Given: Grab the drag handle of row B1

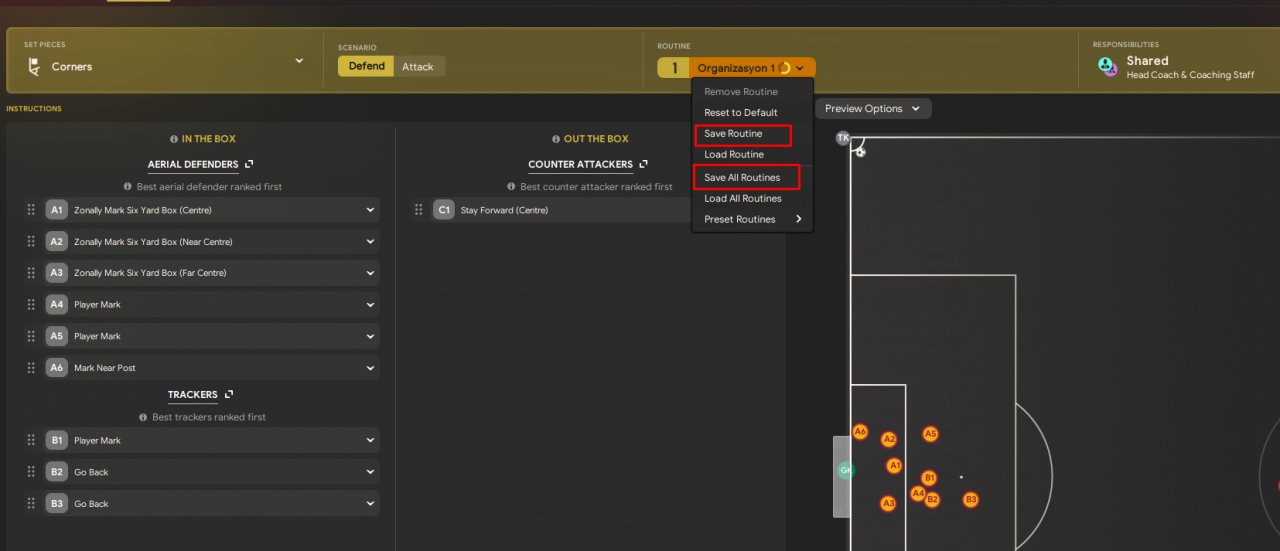Looking at the screenshot, I should (x=31, y=440).
